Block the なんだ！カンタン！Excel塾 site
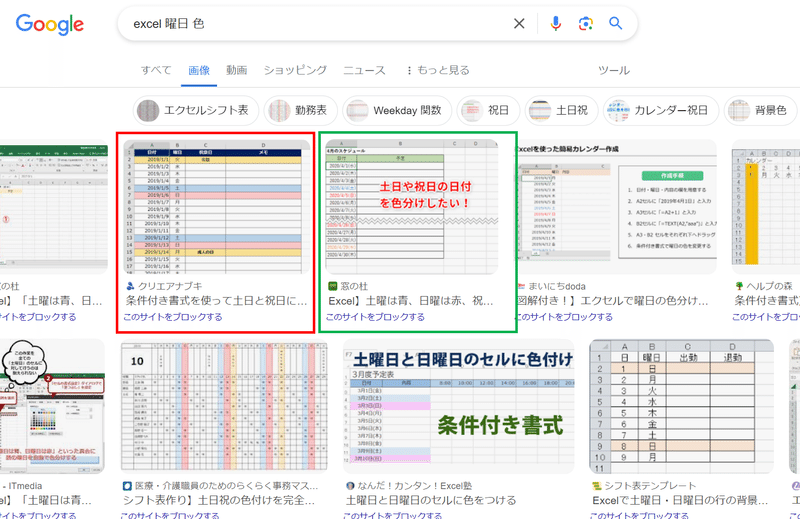This screenshot has height=519, width=800. pyautogui.click(x=393, y=515)
